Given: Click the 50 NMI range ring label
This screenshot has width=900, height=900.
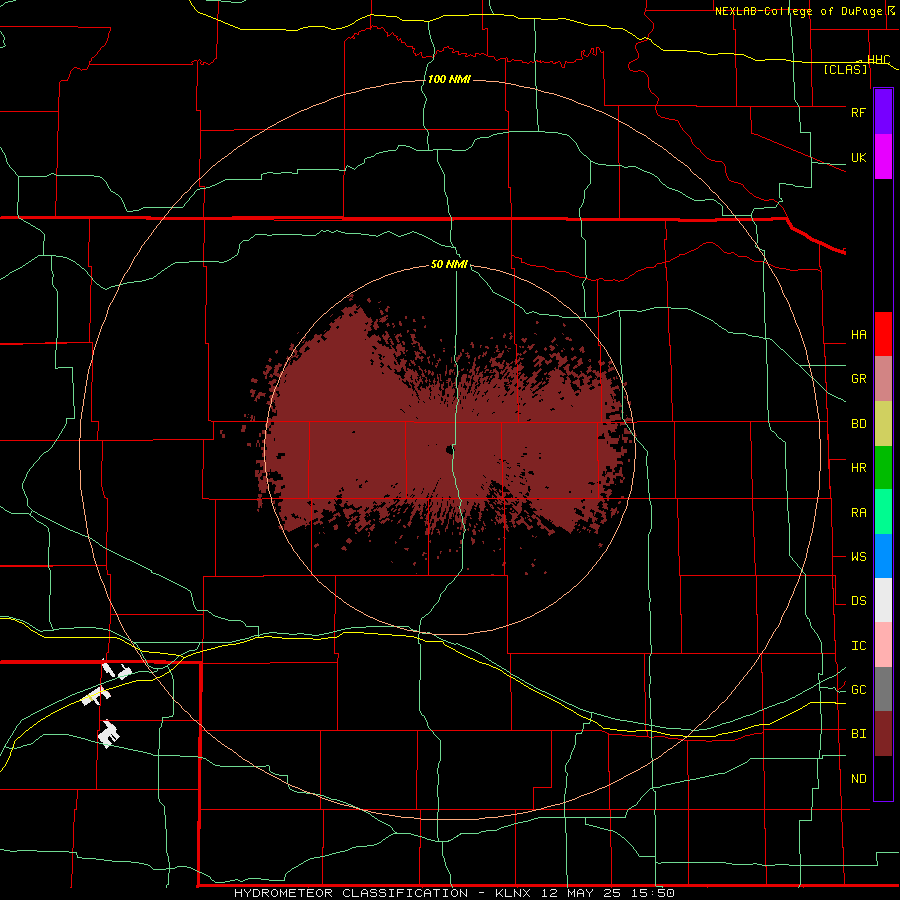Looking at the screenshot, I should pyautogui.click(x=449, y=265).
